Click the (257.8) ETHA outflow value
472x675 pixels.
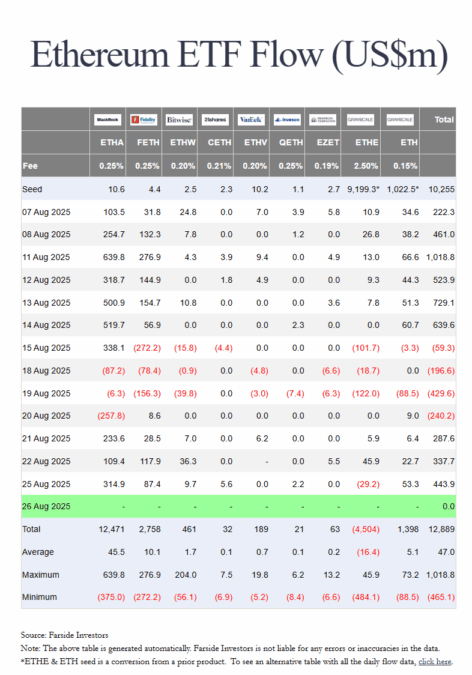111,416
